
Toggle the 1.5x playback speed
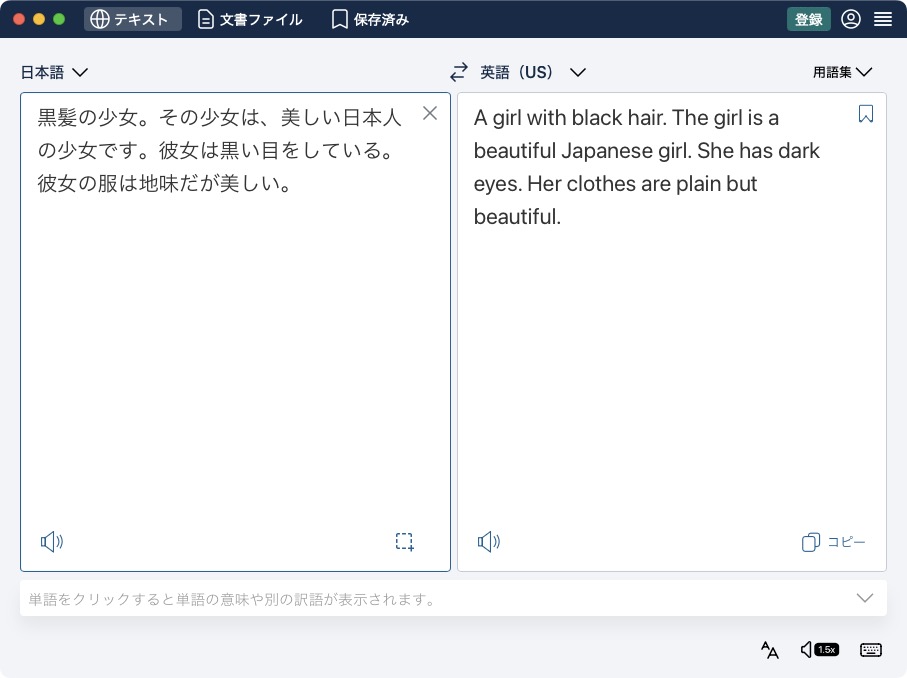tap(820, 650)
